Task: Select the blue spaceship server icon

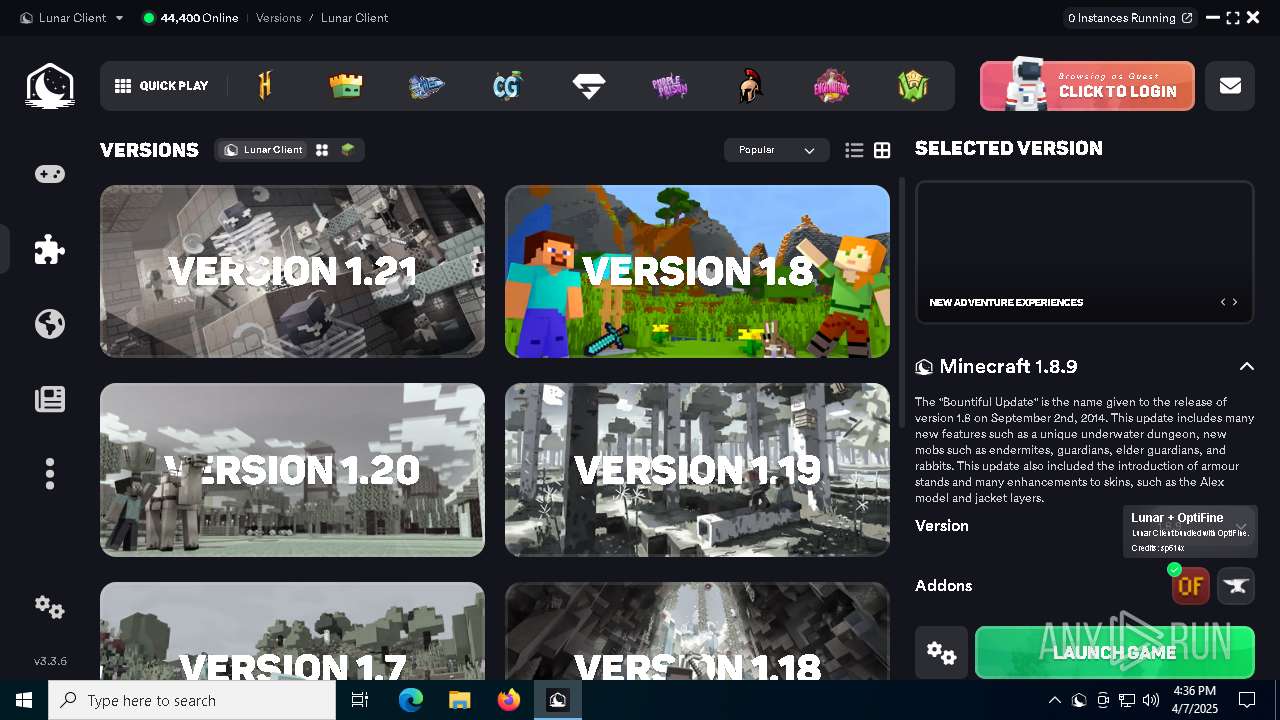Action: [x=427, y=86]
